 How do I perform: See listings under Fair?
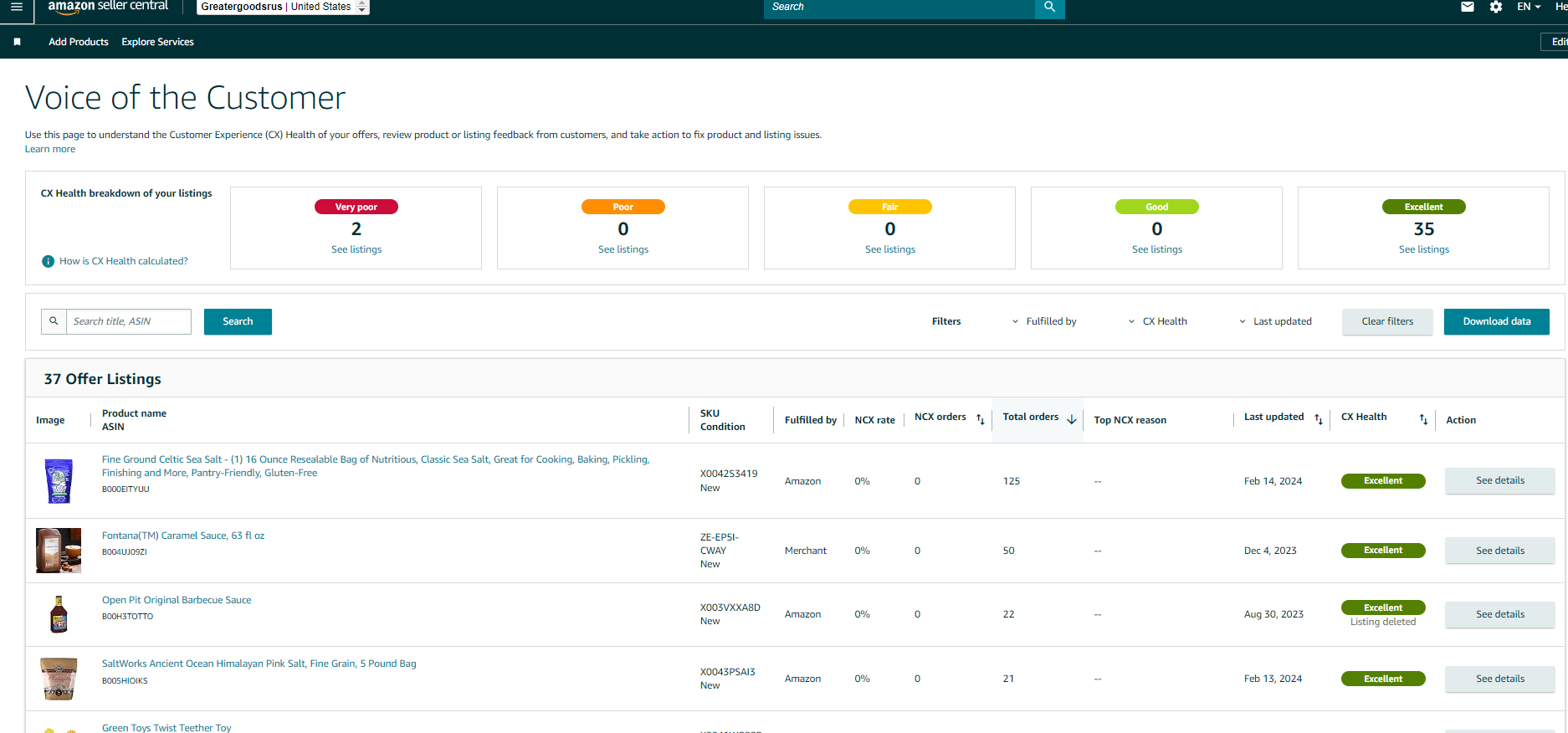tap(890, 249)
